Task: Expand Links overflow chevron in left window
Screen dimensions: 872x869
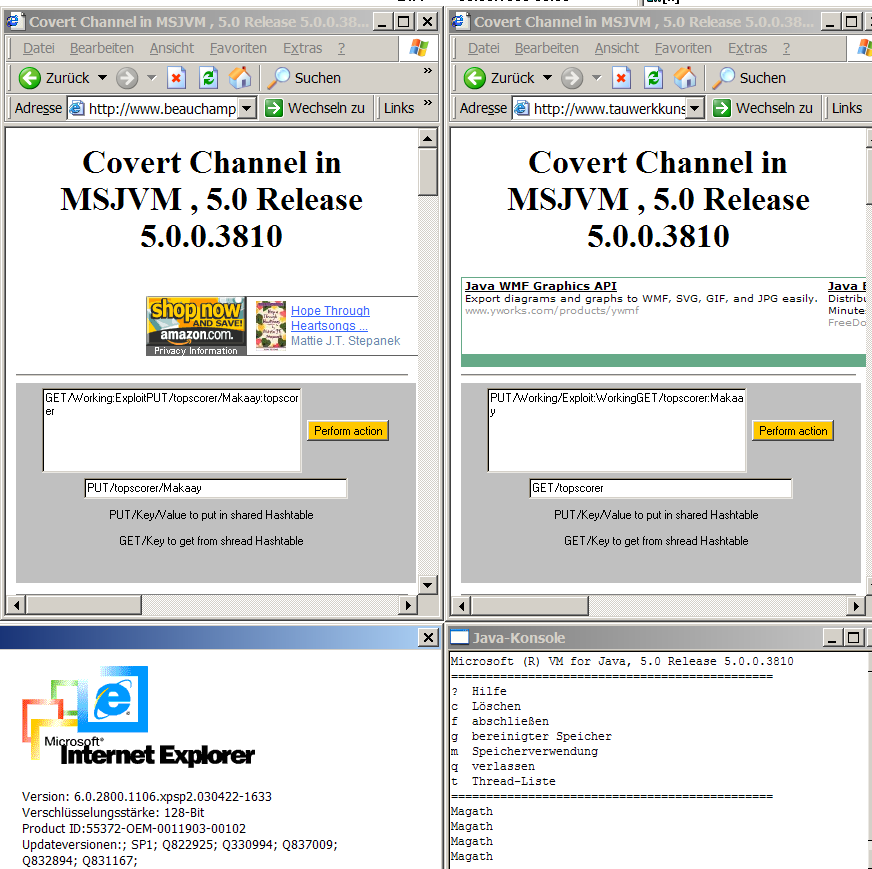Action: (428, 103)
